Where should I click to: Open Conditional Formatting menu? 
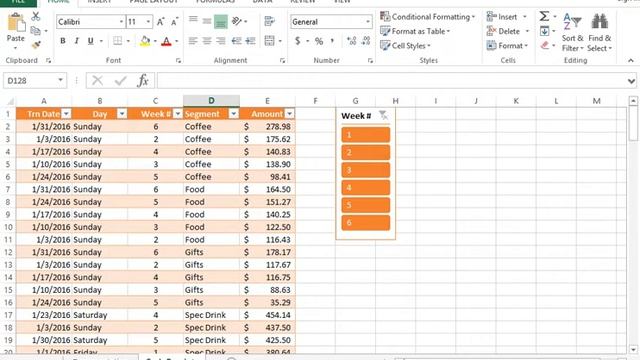pyautogui.click(x=427, y=17)
